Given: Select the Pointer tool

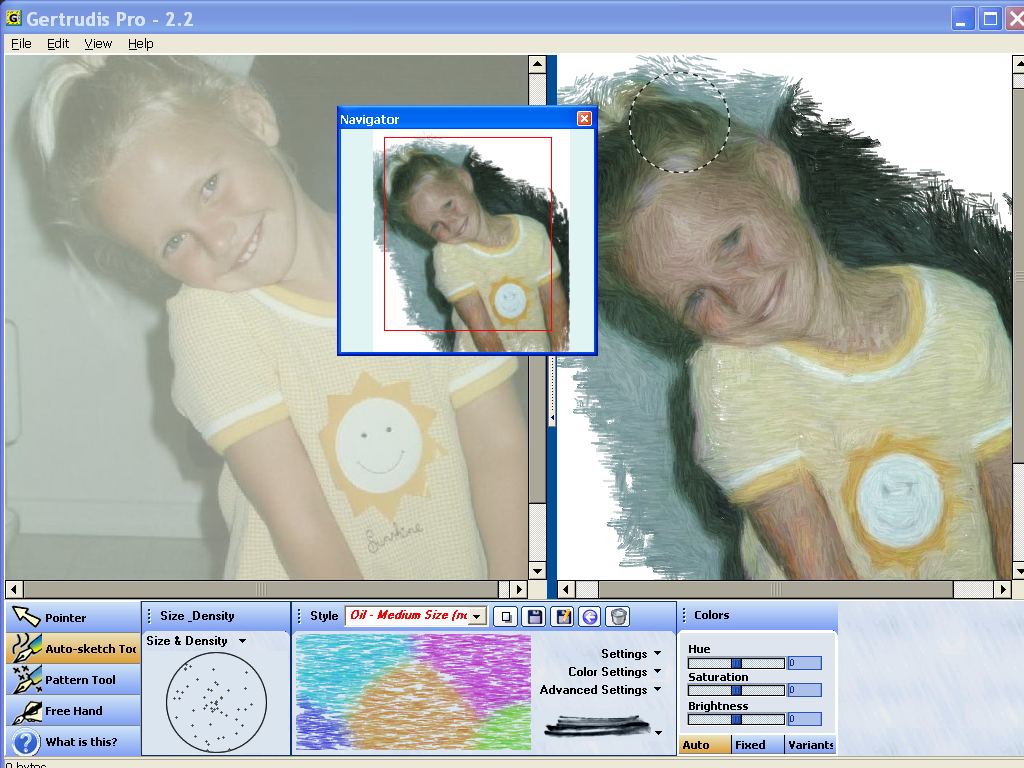Looking at the screenshot, I should (x=72, y=618).
